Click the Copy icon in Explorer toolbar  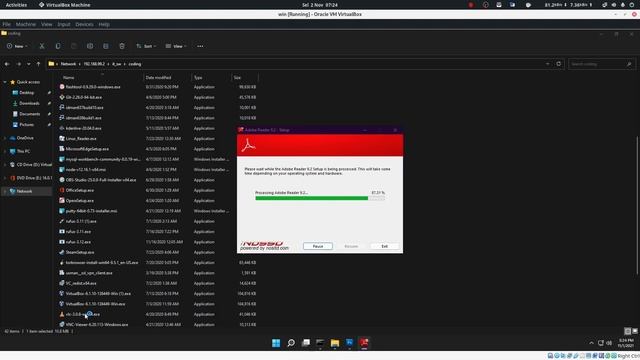58,46
